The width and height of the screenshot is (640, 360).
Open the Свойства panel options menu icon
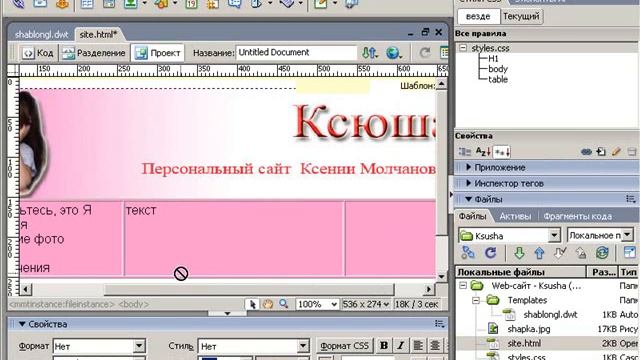coord(440,324)
